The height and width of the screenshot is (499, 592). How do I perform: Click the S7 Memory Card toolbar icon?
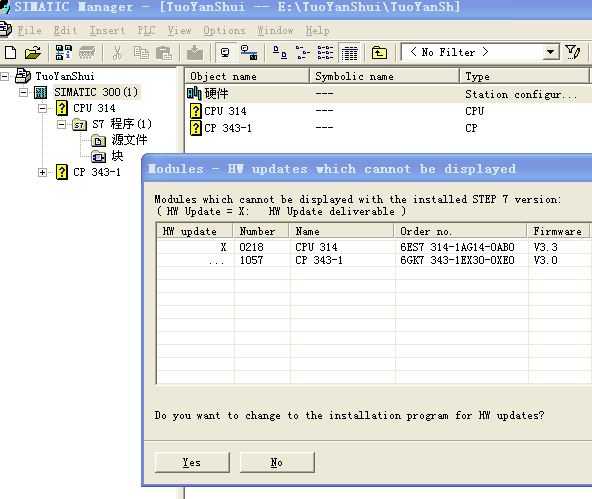(86, 52)
